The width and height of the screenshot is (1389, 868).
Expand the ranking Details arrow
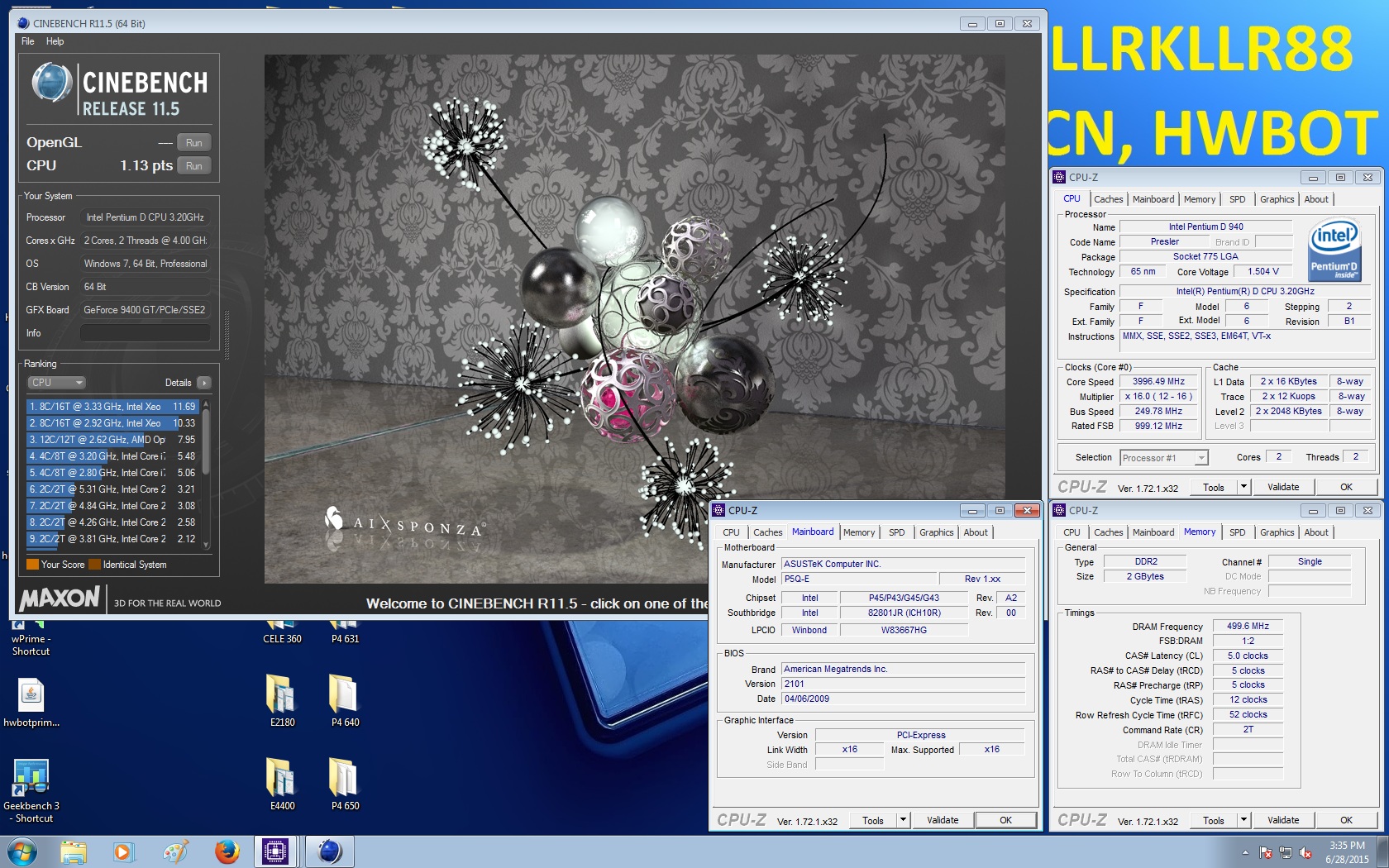(x=204, y=383)
